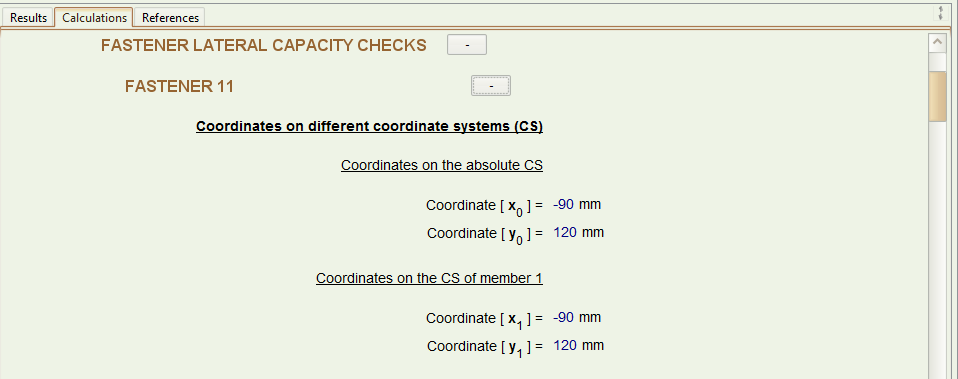Click the scrollbar track below the thumb
The width and height of the screenshot is (958, 379).
click(937, 249)
